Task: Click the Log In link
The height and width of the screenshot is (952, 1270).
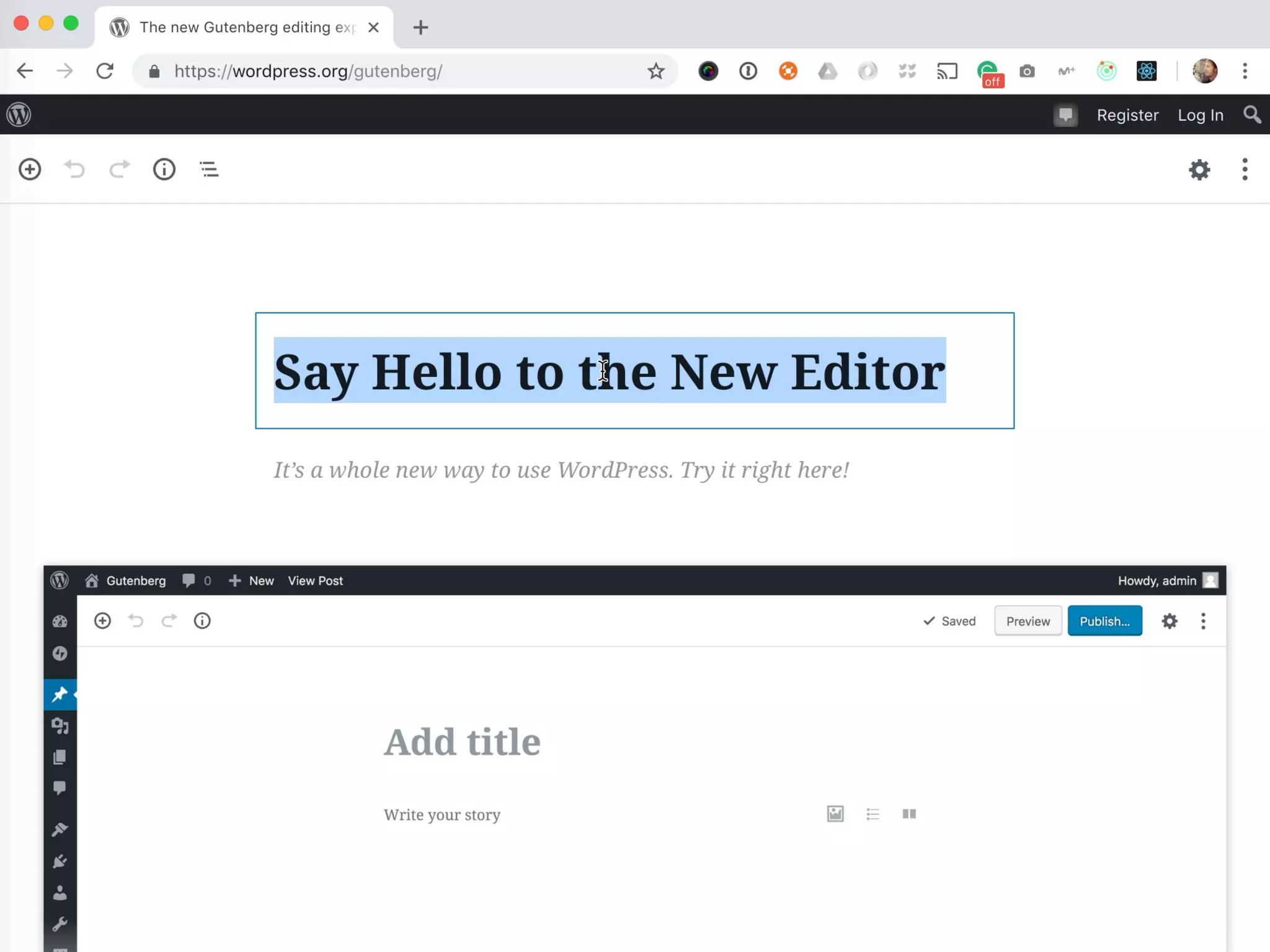Action: pyautogui.click(x=1201, y=115)
